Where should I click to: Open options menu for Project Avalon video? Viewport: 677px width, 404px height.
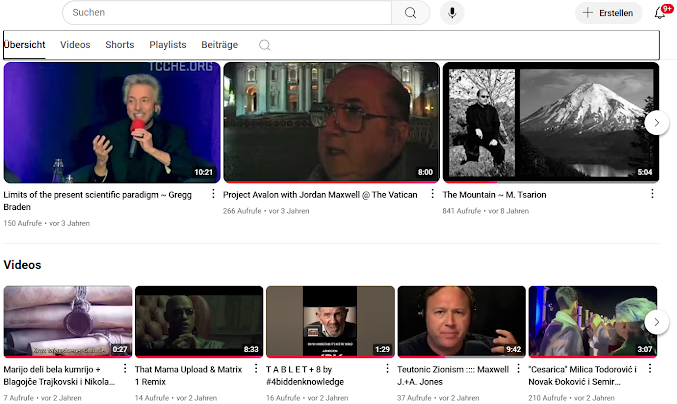coord(432,194)
